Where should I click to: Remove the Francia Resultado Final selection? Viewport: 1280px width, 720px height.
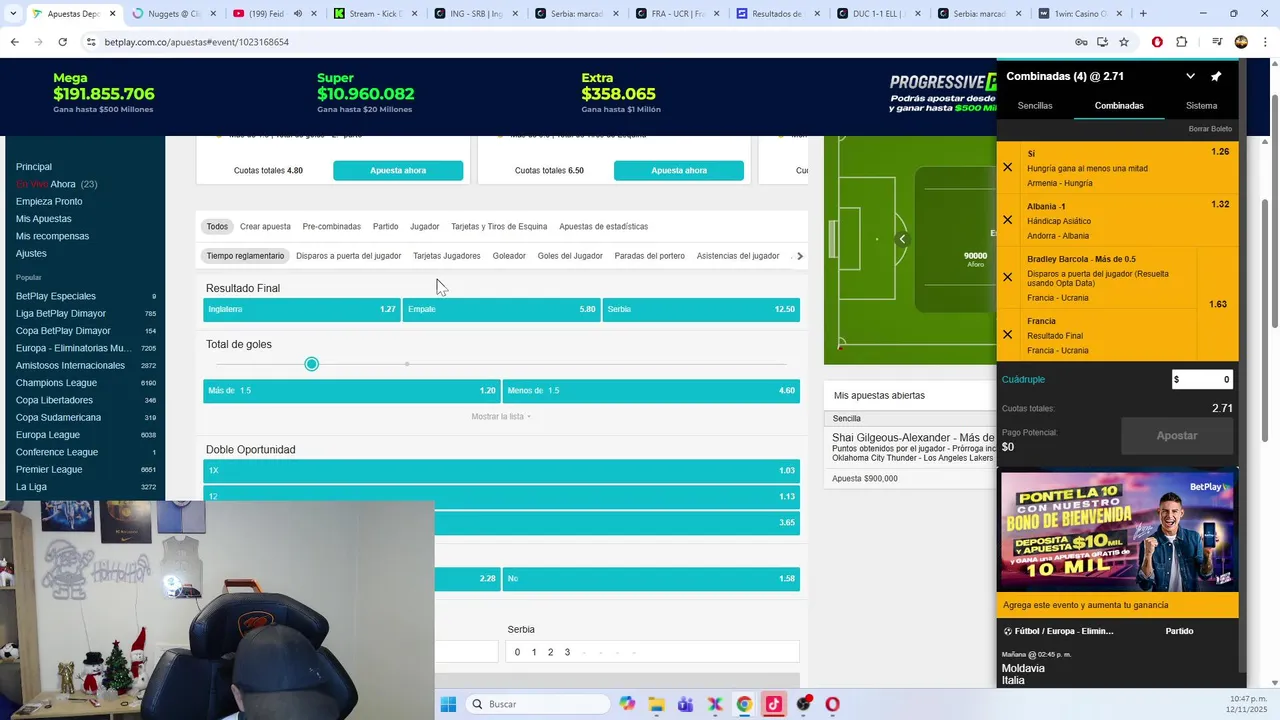[x=1007, y=334]
